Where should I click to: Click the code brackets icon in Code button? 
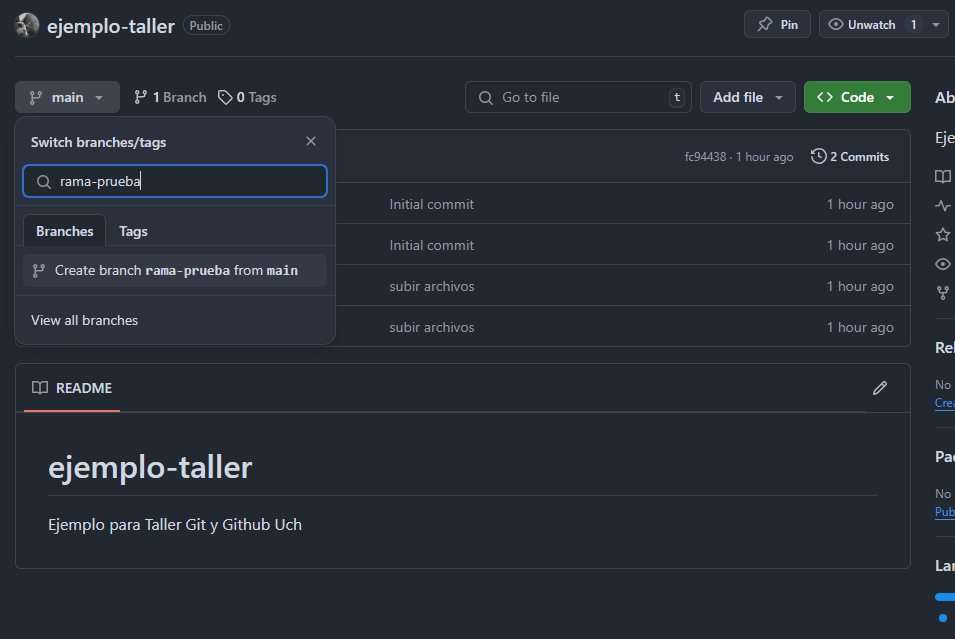click(x=825, y=97)
